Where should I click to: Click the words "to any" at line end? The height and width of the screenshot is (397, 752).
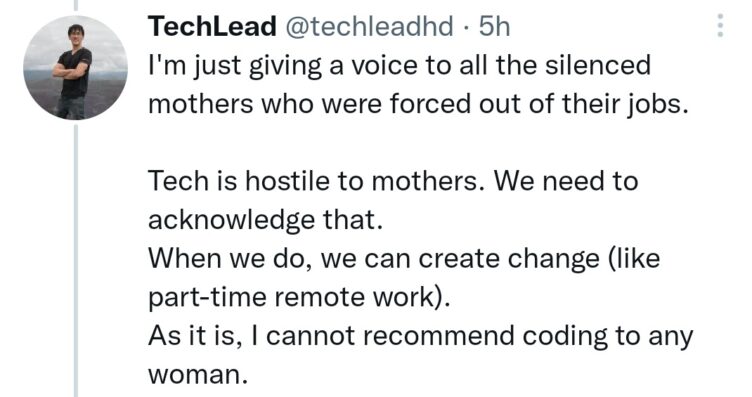(654, 336)
